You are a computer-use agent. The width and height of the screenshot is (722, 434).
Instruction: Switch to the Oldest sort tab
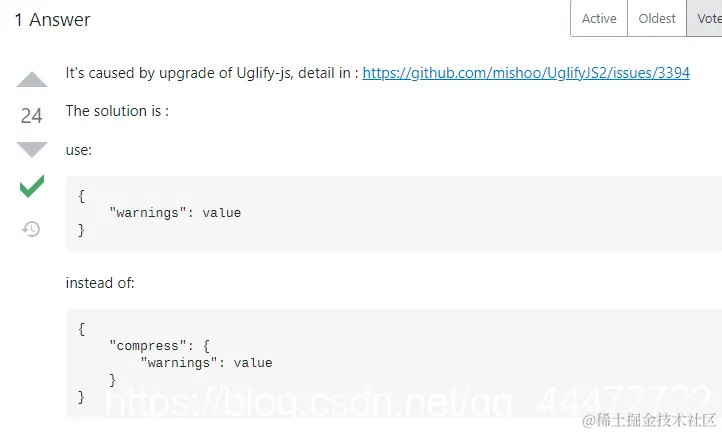pyautogui.click(x=657, y=18)
